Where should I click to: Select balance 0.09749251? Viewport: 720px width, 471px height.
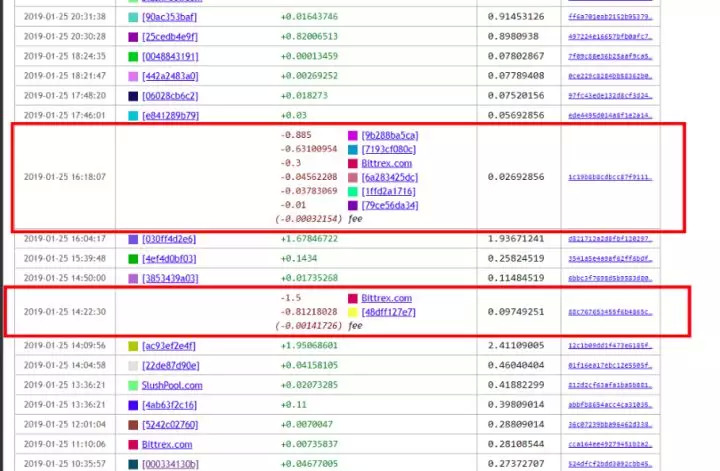click(x=516, y=312)
